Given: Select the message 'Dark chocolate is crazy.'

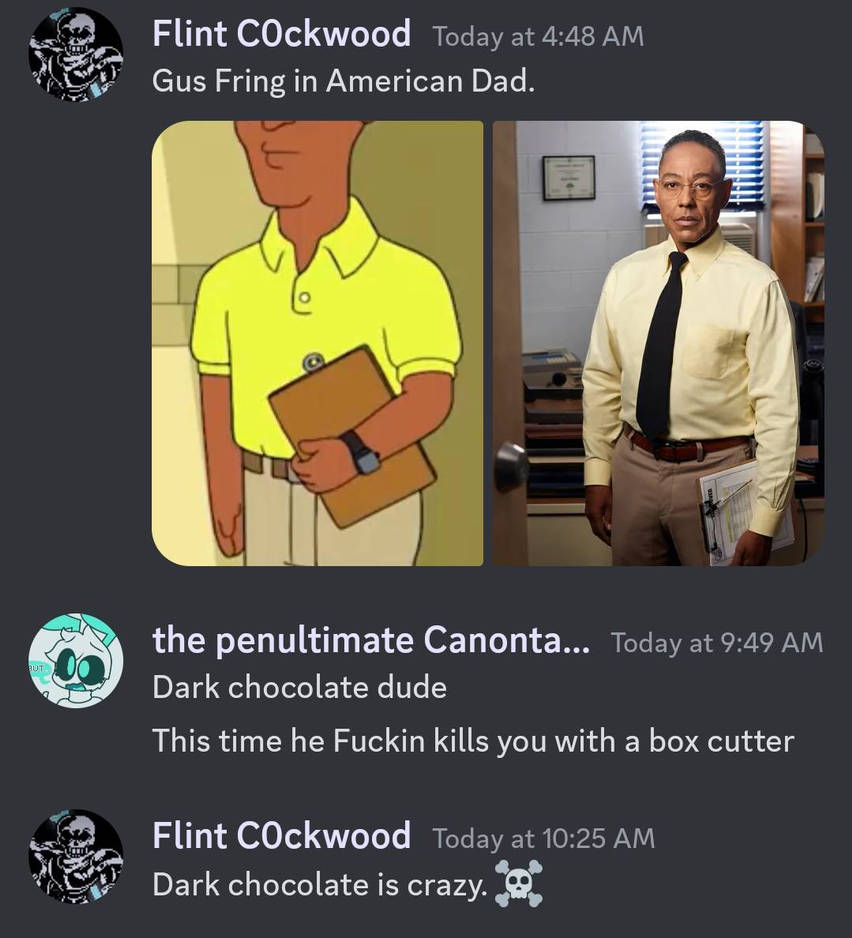Looking at the screenshot, I should point(320,885).
